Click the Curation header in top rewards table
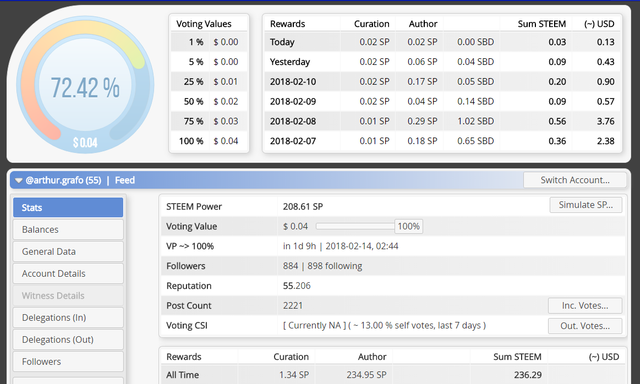Viewport: 640px width, 384px height. point(371,24)
